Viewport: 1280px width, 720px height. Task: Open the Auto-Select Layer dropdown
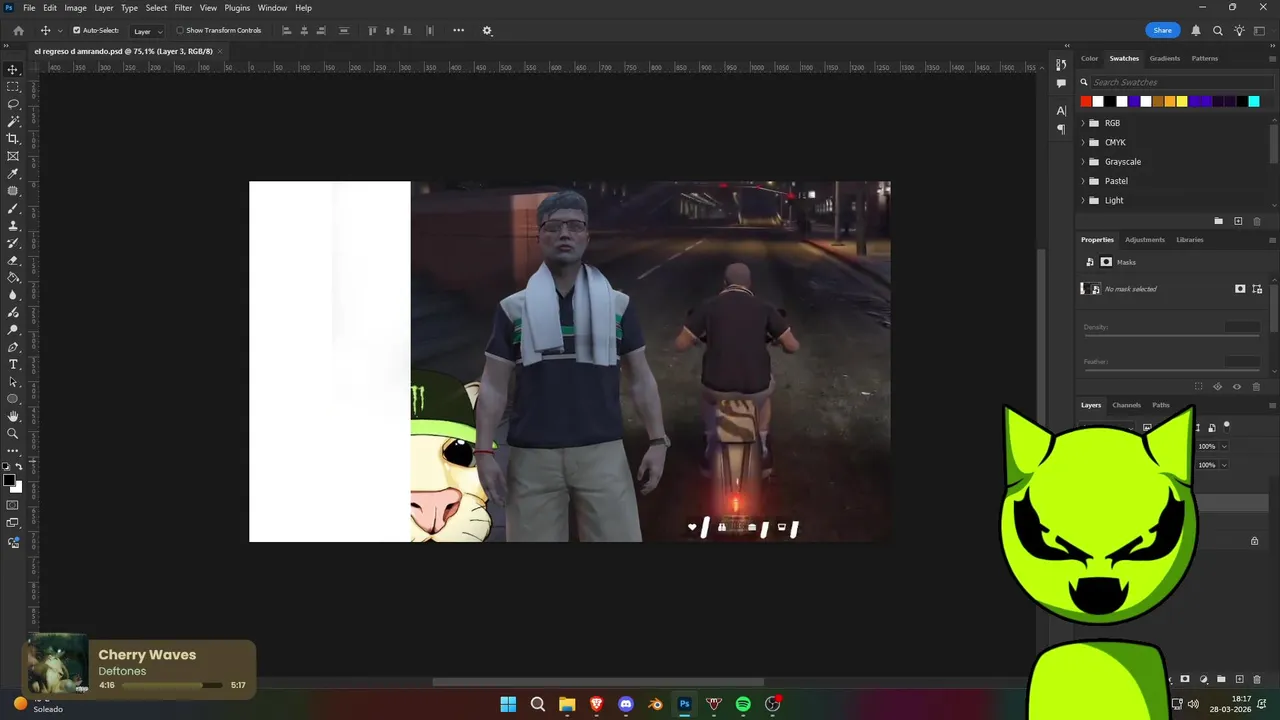pos(147,31)
